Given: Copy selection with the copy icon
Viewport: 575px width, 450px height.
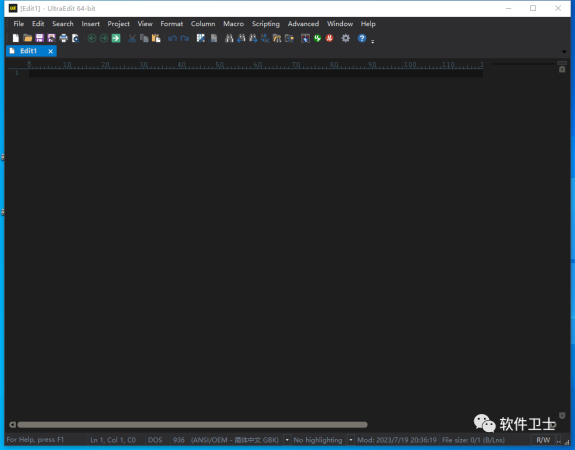Looking at the screenshot, I should pos(144,38).
